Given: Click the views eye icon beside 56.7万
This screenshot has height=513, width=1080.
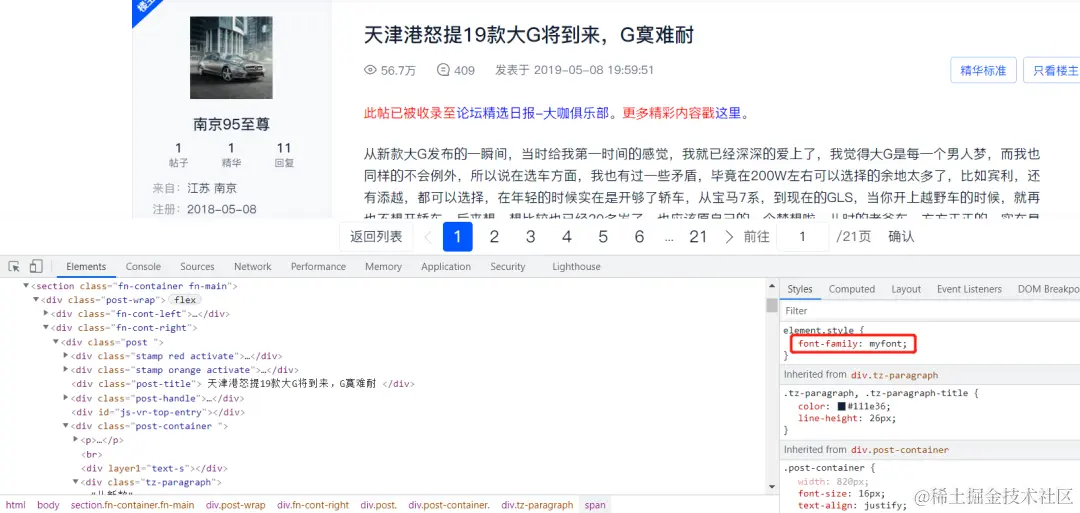Looking at the screenshot, I should click(371, 70).
